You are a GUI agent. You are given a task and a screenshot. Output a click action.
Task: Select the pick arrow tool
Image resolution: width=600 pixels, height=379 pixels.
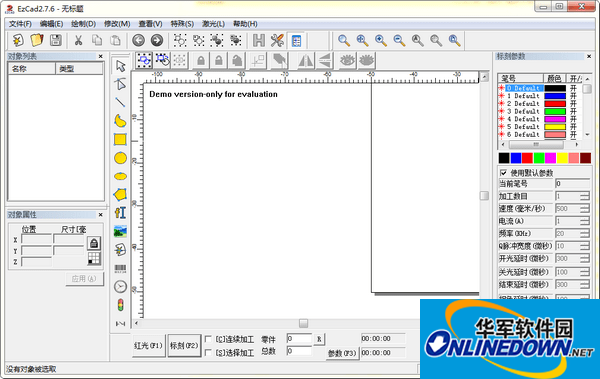click(x=121, y=66)
